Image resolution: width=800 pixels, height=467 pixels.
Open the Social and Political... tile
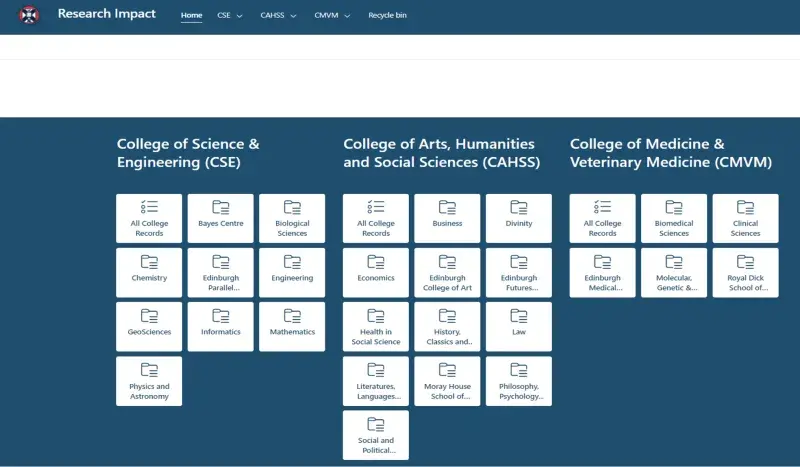point(376,435)
